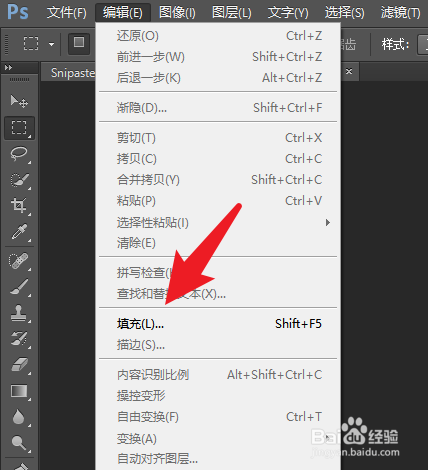
Task: Open the 图像(I) menu
Action: (177, 13)
